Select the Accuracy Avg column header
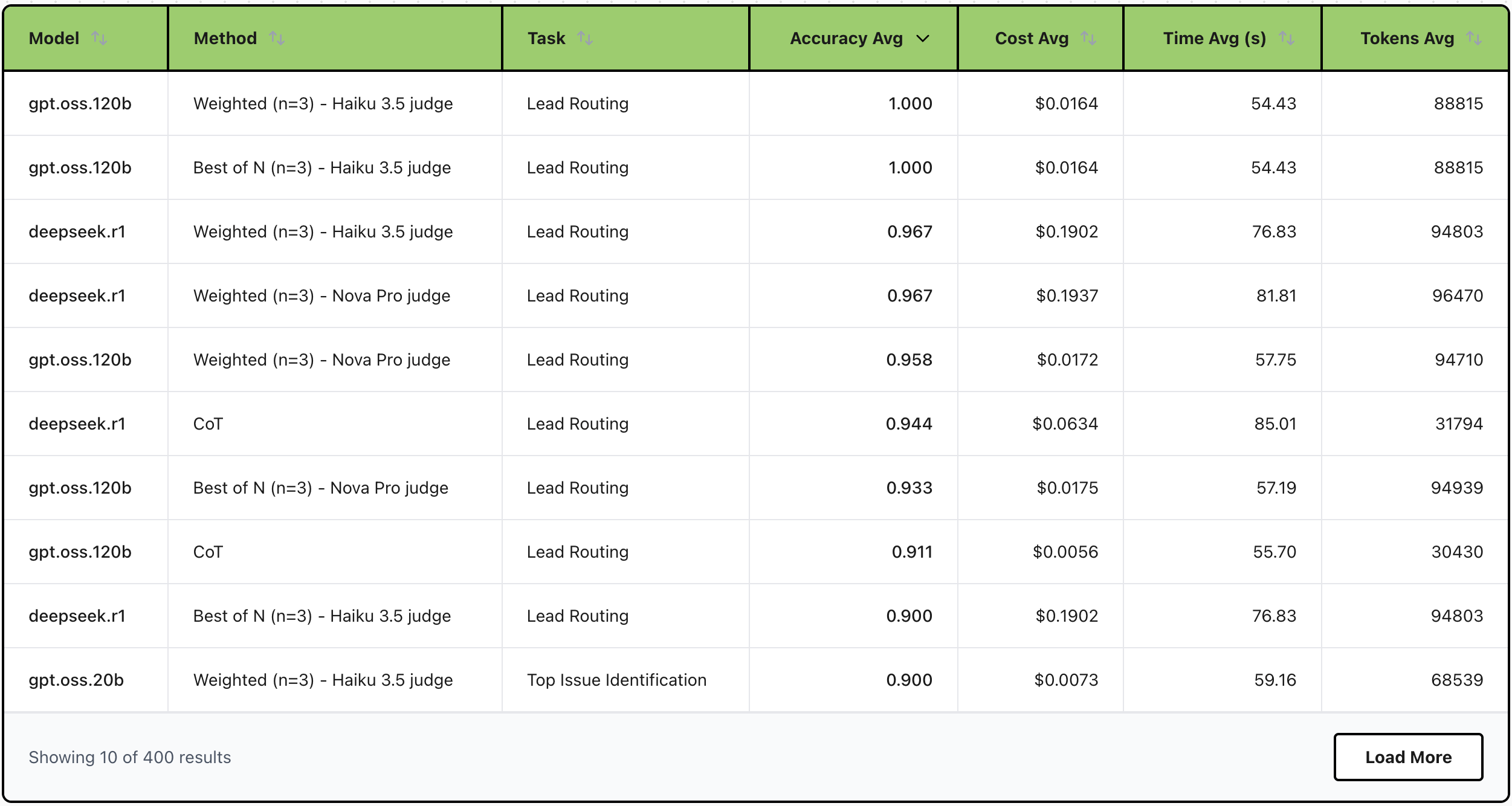The width and height of the screenshot is (1512, 806). 846,39
